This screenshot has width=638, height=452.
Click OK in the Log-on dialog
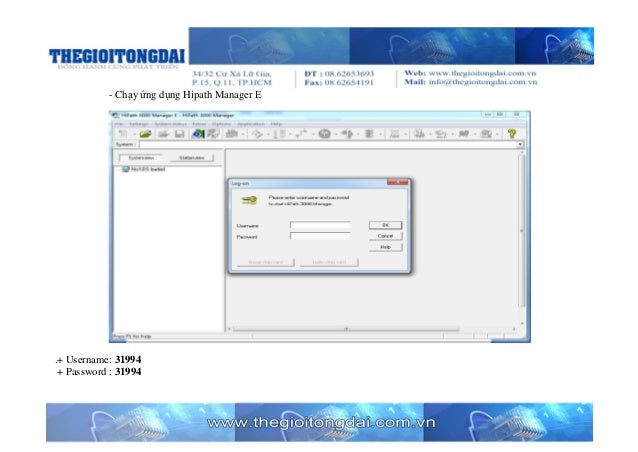[x=385, y=225]
